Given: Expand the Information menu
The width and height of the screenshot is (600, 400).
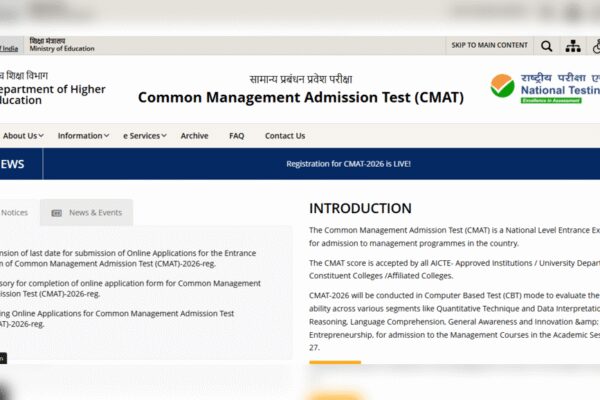Looking at the screenshot, I should (x=83, y=136).
